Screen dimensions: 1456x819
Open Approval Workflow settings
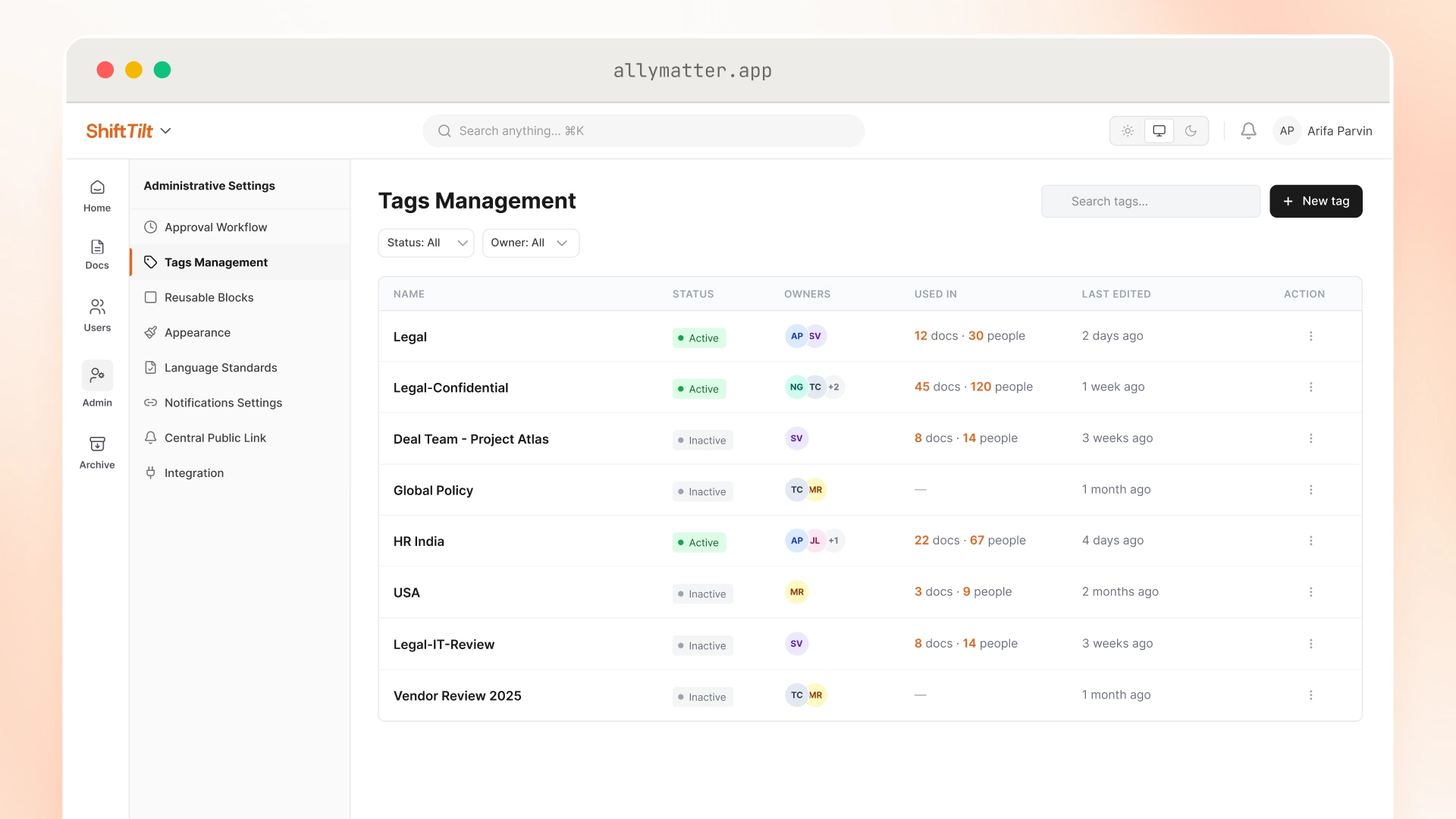click(x=240, y=227)
